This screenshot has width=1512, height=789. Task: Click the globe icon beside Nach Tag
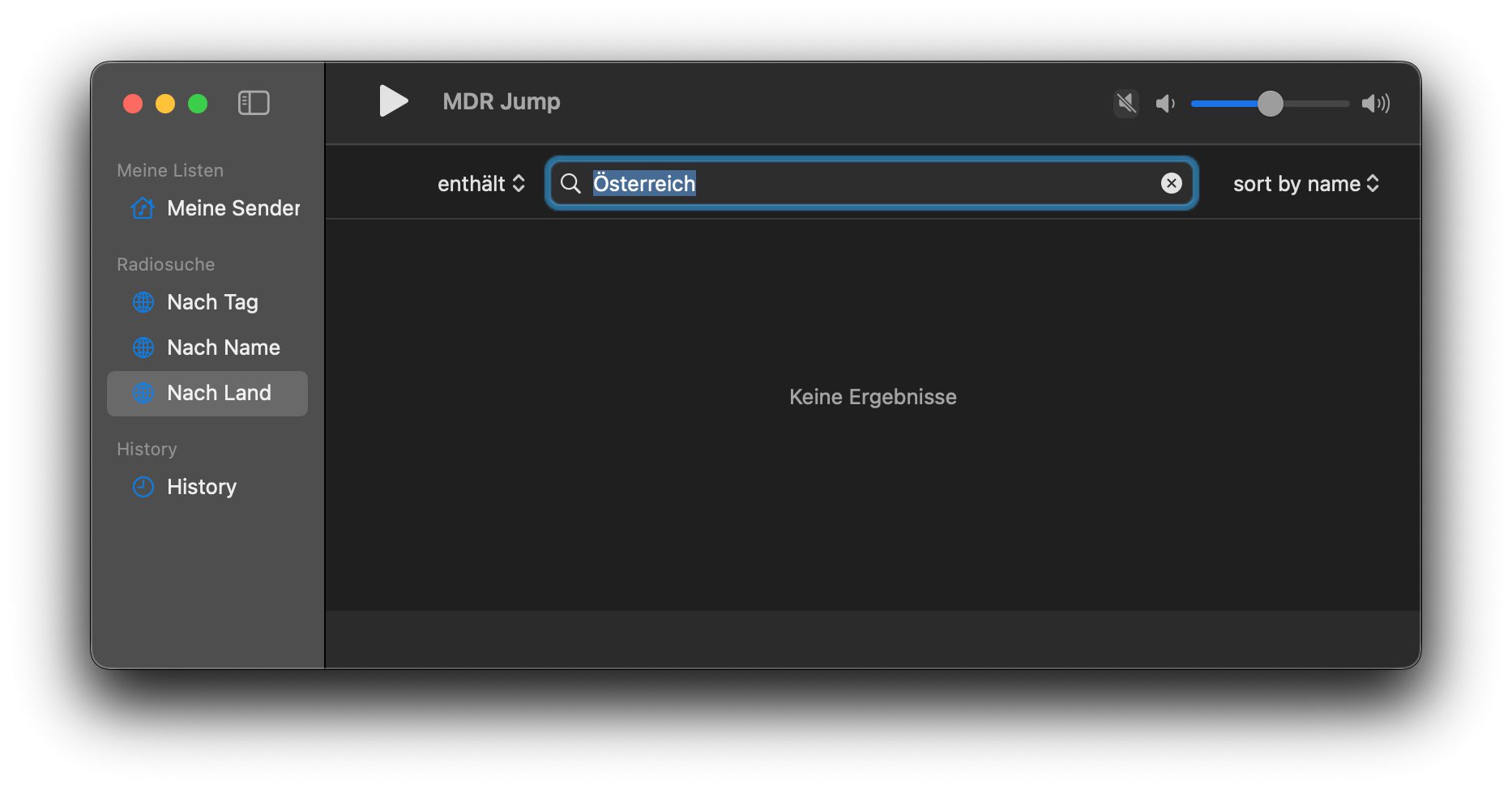click(x=143, y=302)
